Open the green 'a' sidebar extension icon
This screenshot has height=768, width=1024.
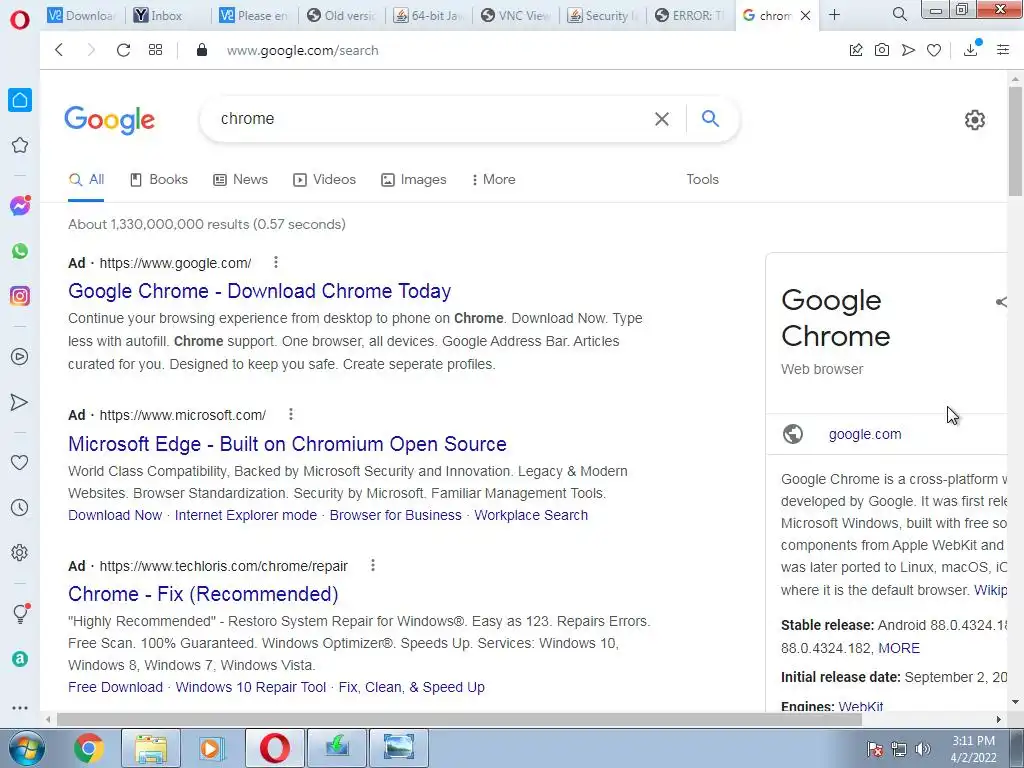click(x=20, y=659)
